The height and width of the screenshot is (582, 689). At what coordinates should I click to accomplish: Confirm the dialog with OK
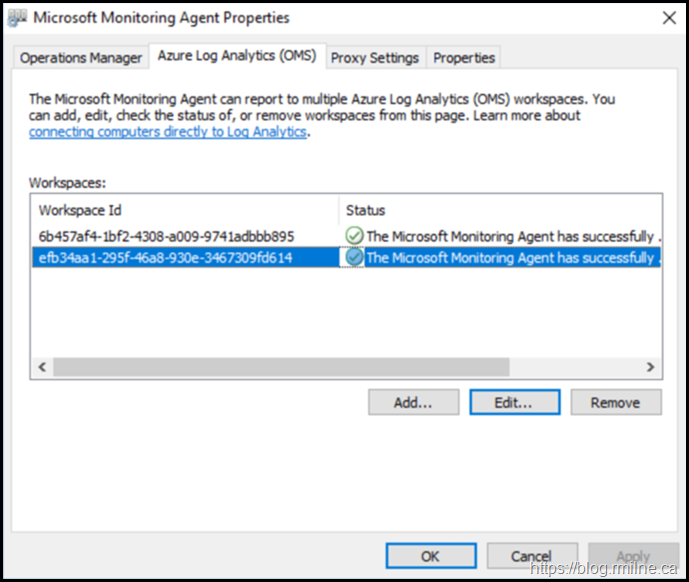(430, 556)
